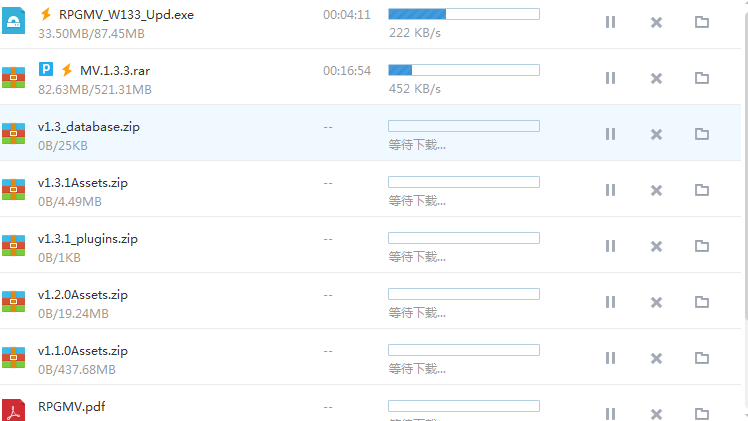Open folder for v1.3.1_plugins.zip
This screenshot has height=421, width=748.
(x=702, y=246)
